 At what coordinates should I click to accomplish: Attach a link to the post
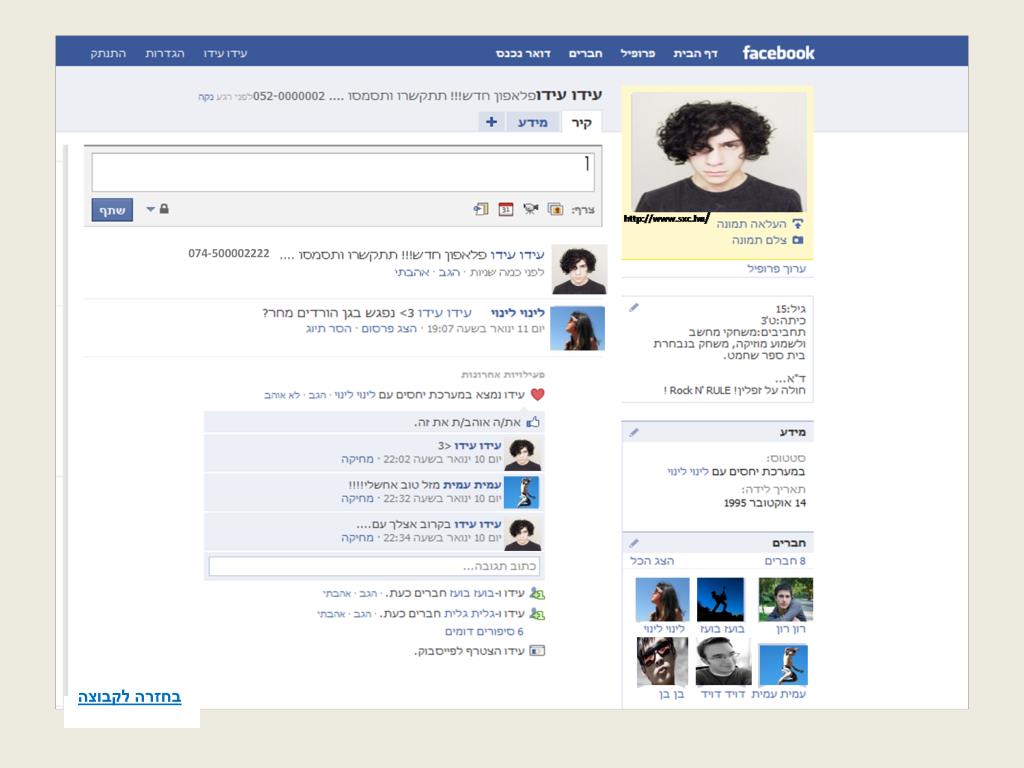481,209
